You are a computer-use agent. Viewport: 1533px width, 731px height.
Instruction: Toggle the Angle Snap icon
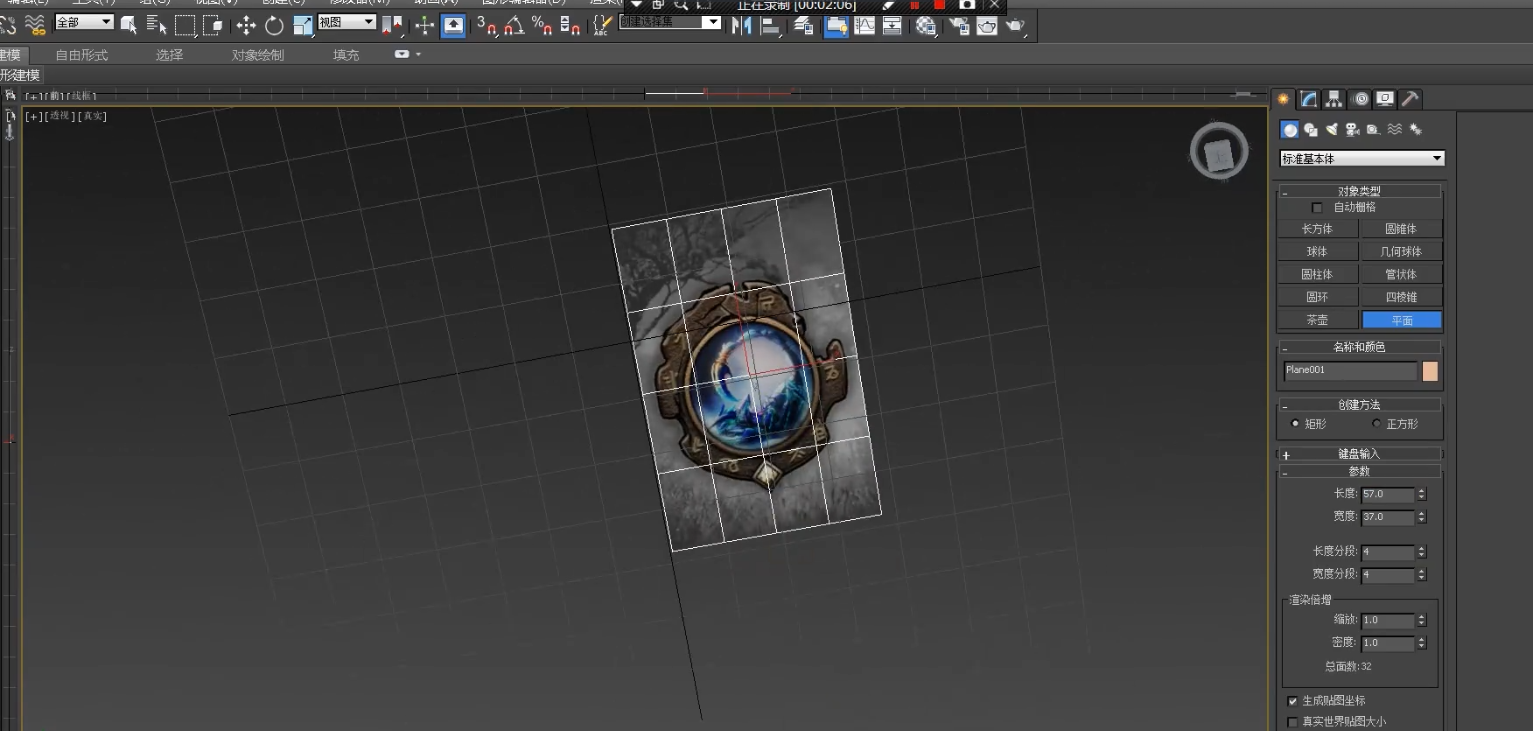(514, 25)
